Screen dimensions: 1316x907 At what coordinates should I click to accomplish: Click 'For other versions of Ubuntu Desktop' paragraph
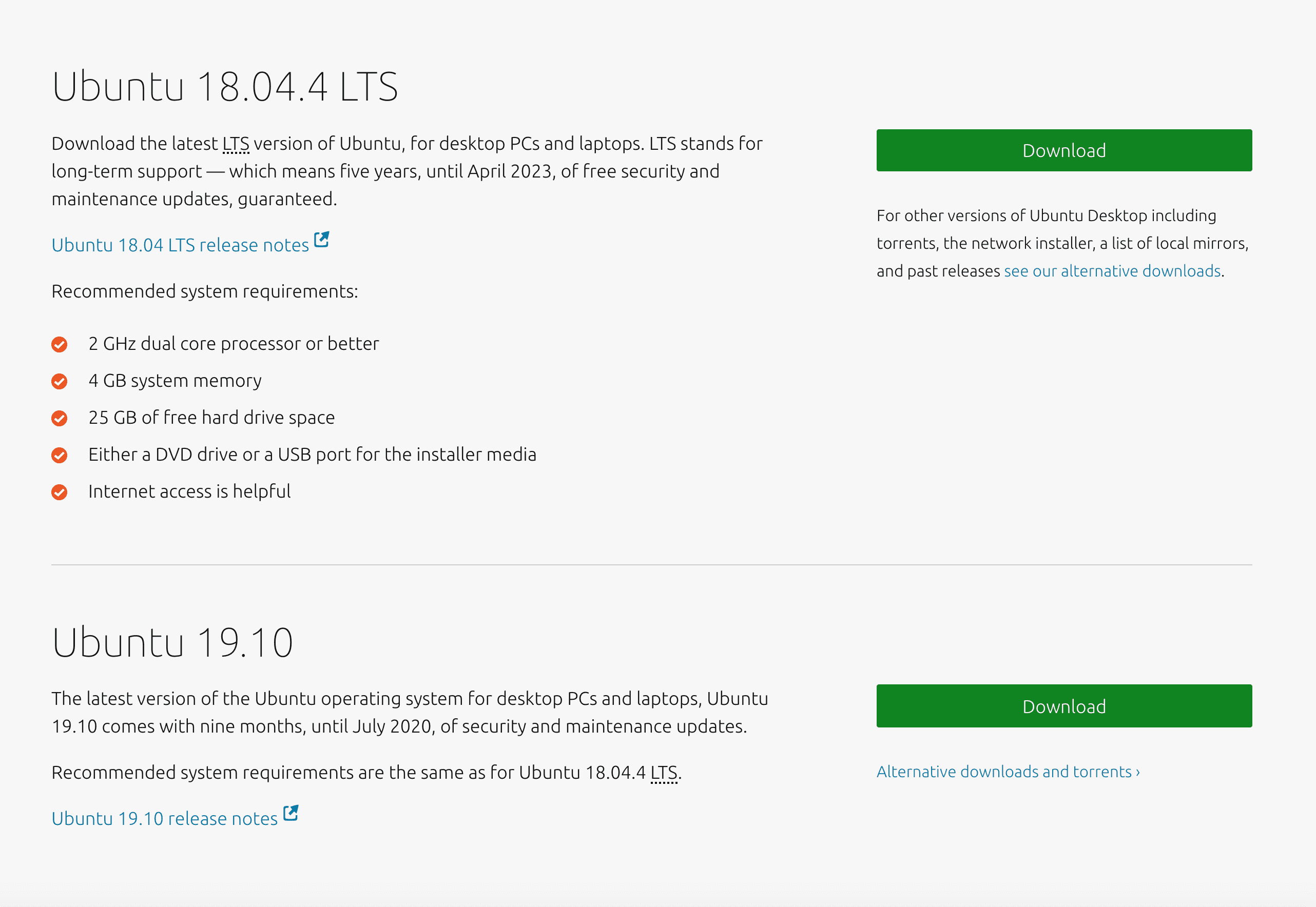point(1062,243)
